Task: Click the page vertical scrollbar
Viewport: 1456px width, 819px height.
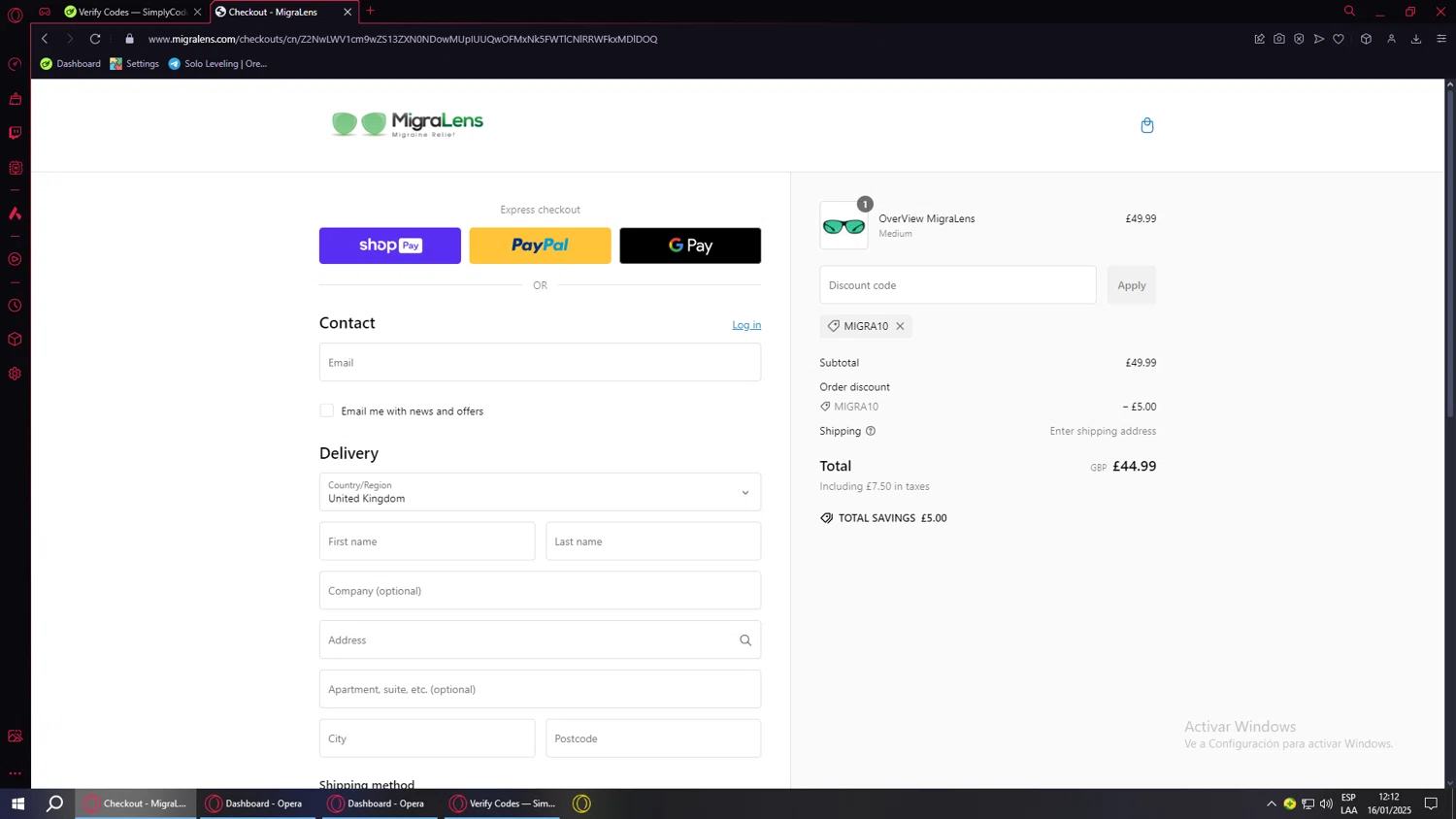Action: point(1450,252)
